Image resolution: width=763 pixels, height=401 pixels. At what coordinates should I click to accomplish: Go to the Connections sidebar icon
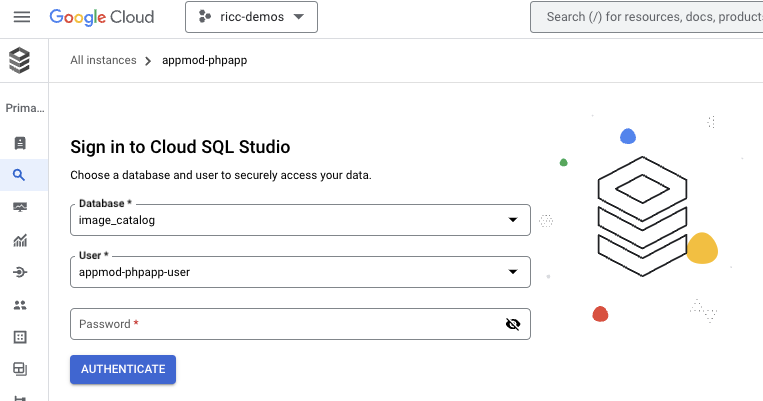click(20, 272)
